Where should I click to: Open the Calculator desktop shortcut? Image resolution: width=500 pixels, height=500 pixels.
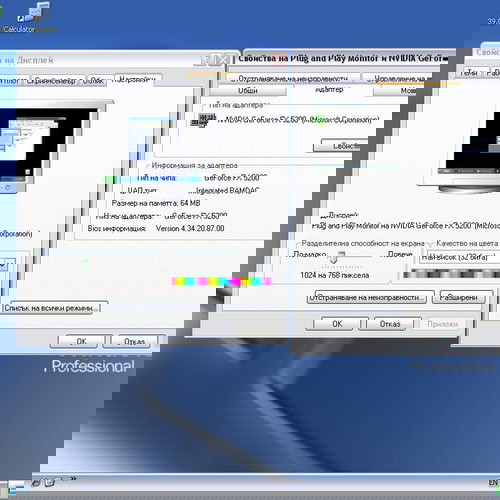point(28,17)
